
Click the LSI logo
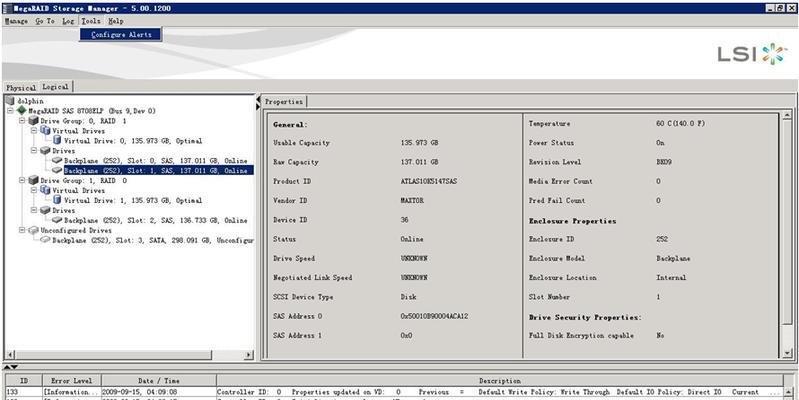(x=753, y=54)
